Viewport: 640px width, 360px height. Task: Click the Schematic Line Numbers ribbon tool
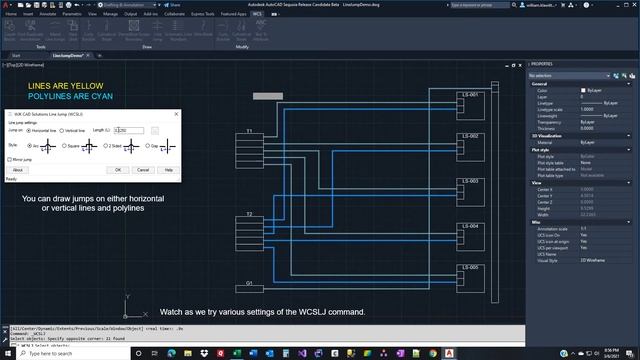[178, 30]
